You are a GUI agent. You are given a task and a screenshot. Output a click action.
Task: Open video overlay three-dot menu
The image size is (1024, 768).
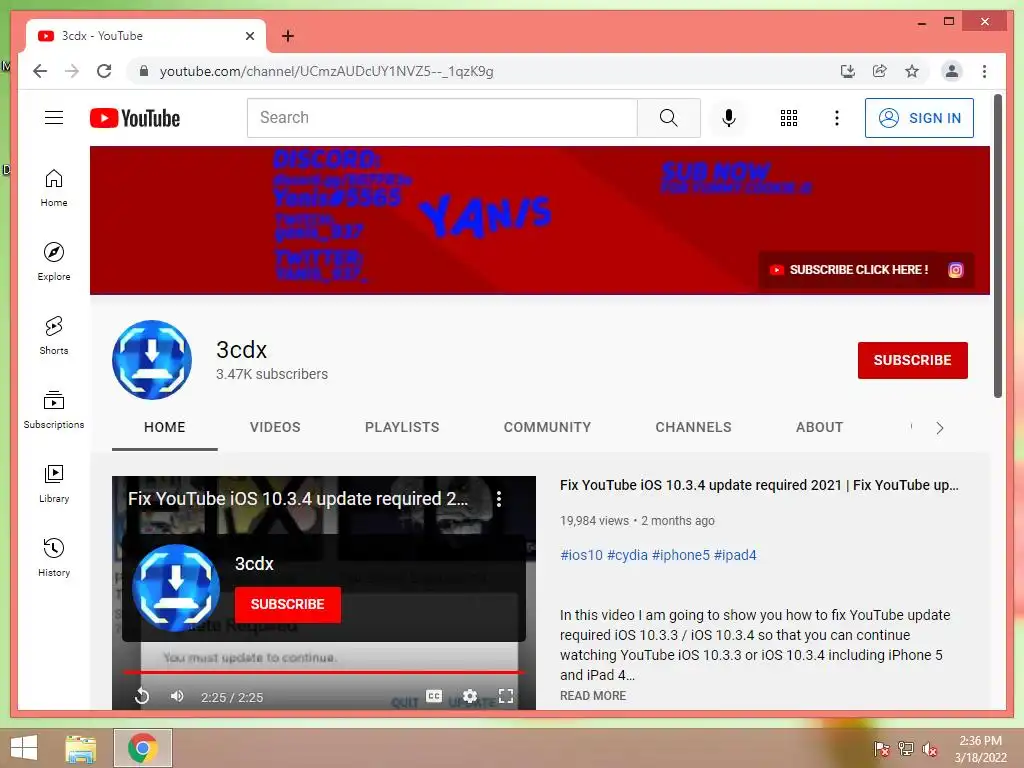[x=499, y=499]
